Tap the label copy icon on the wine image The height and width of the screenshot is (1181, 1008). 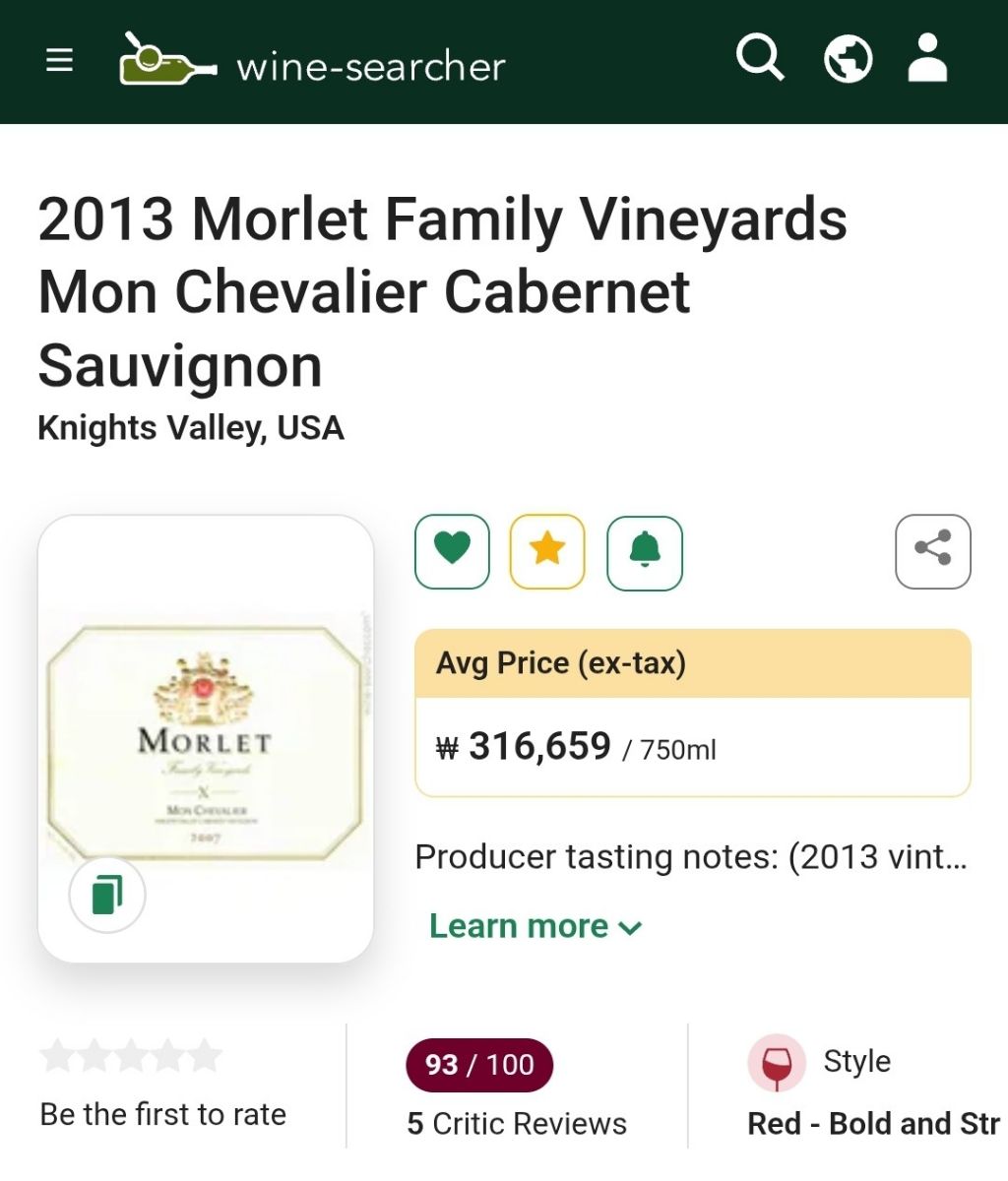[x=107, y=895]
